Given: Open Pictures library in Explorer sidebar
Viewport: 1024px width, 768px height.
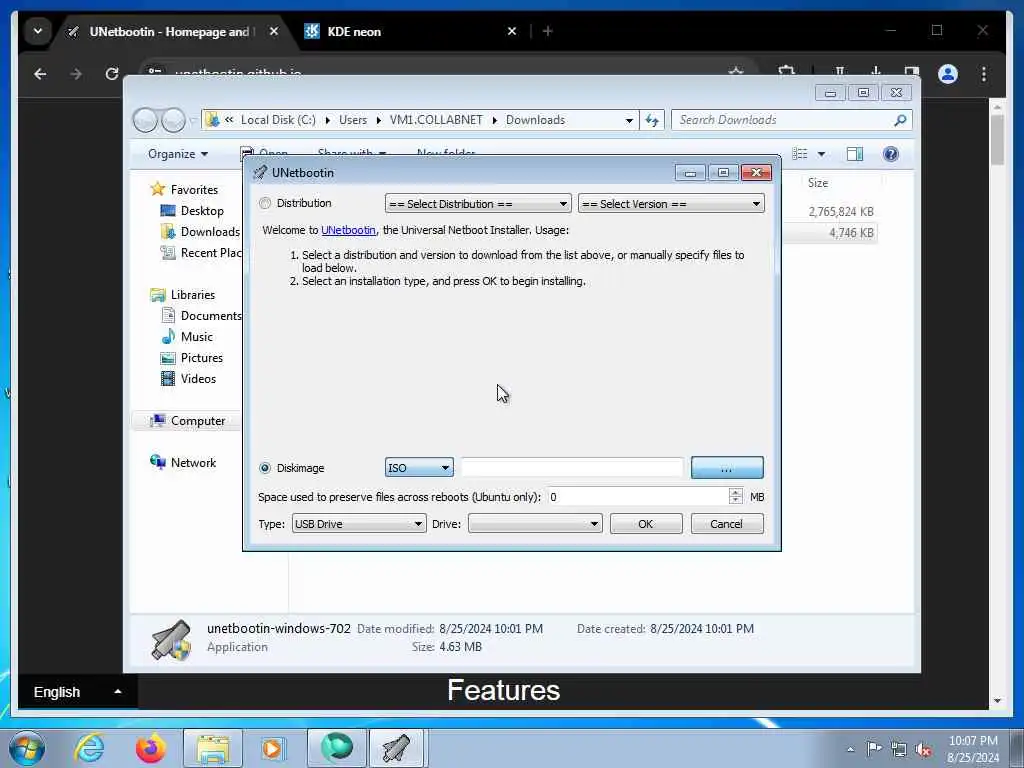Looking at the screenshot, I should 202,357.
